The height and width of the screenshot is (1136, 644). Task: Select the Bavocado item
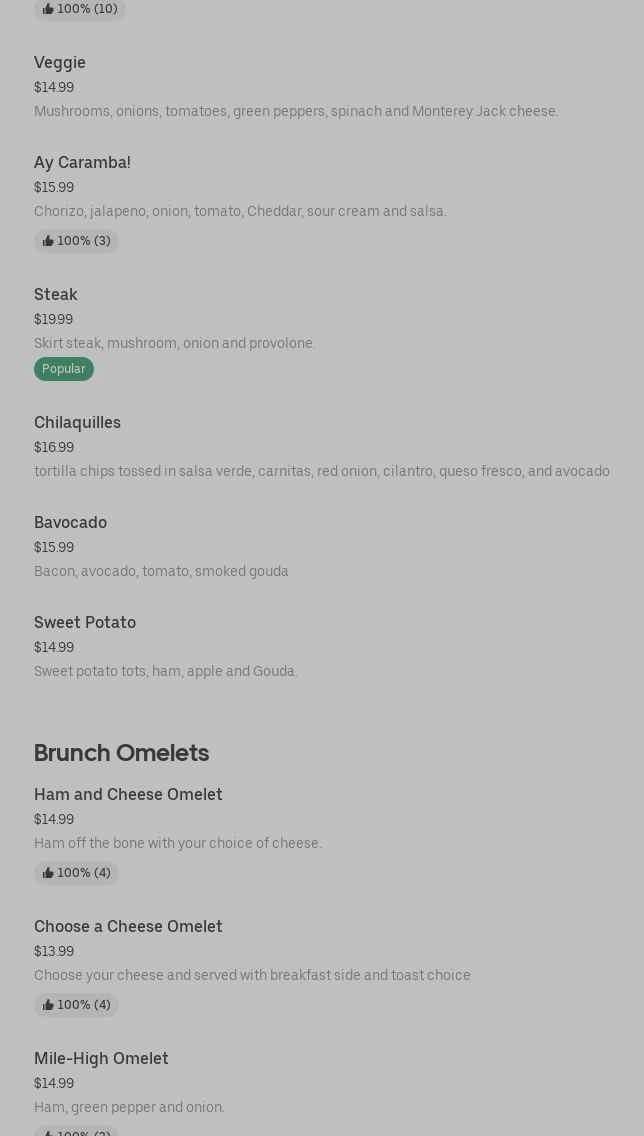point(70,522)
